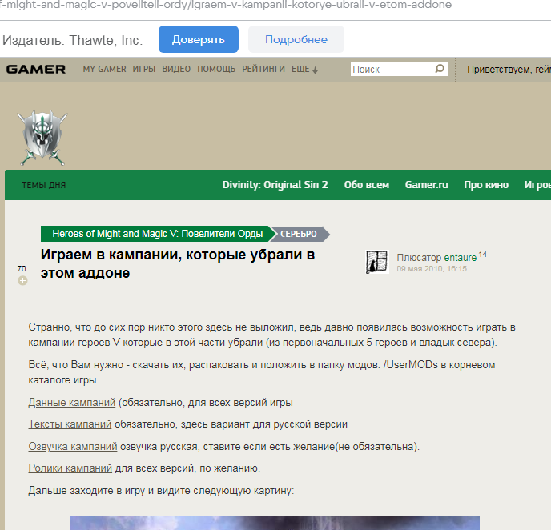Click the GAMER site logo

coord(36,70)
